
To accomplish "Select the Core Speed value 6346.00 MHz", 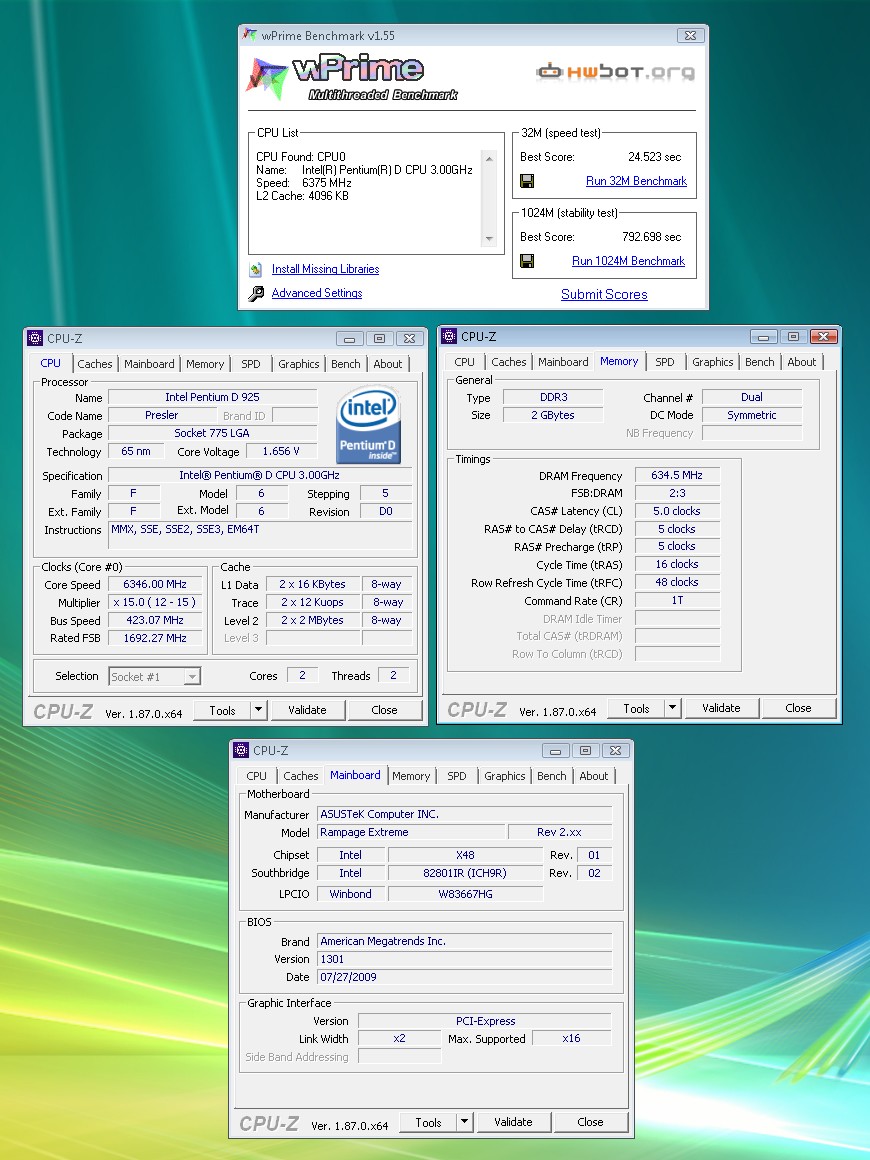I will point(155,584).
